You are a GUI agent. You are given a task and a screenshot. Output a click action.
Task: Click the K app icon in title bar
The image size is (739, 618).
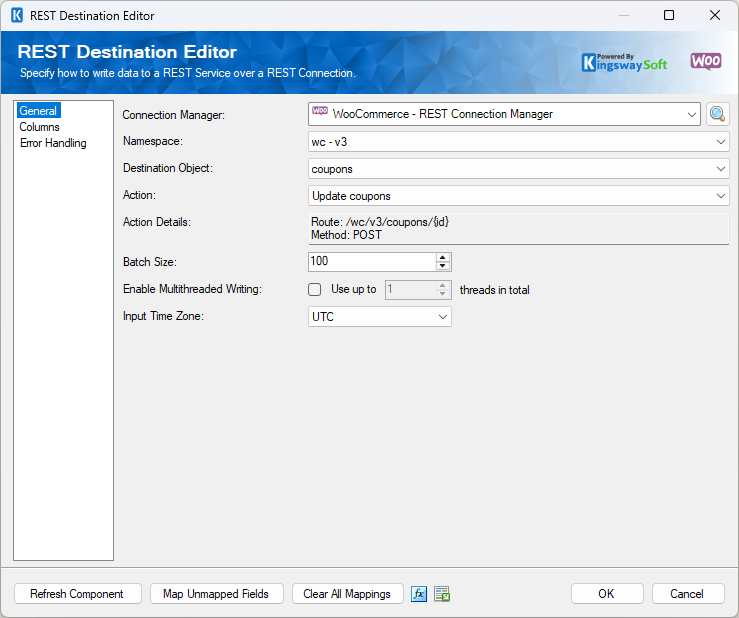(x=16, y=16)
